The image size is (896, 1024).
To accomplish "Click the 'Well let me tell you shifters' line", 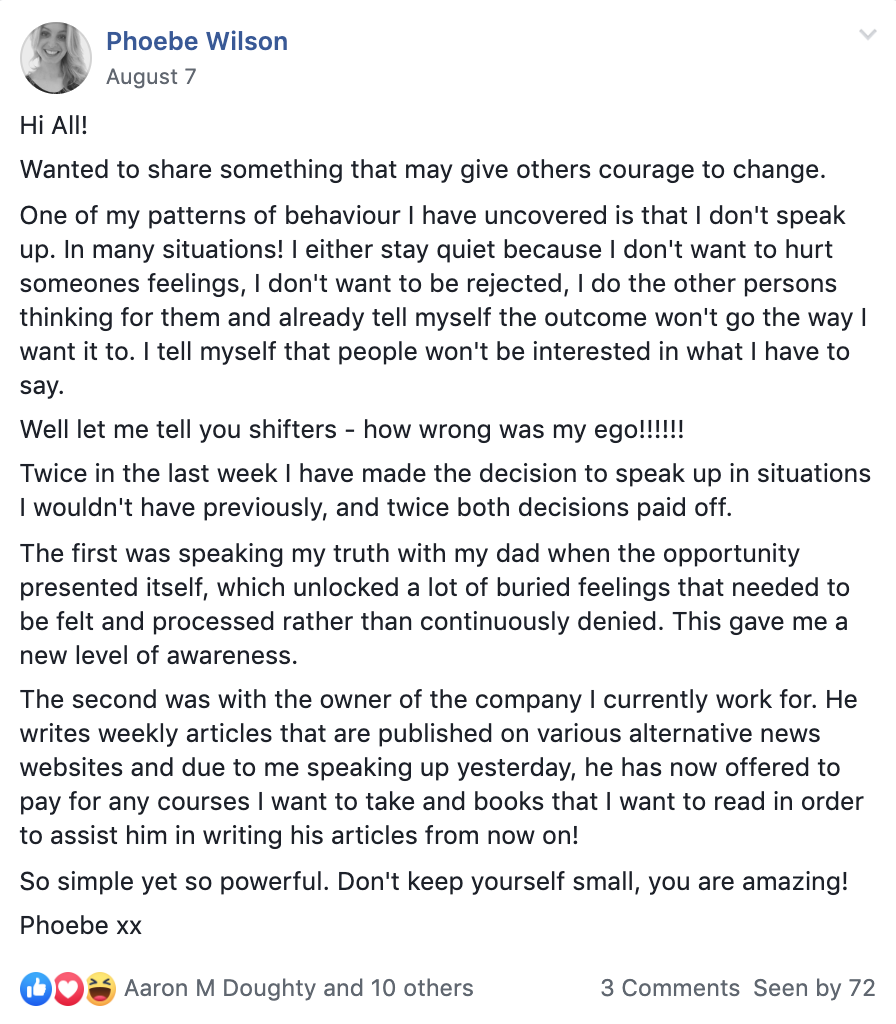I will pyautogui.click(x=352, y=430).
